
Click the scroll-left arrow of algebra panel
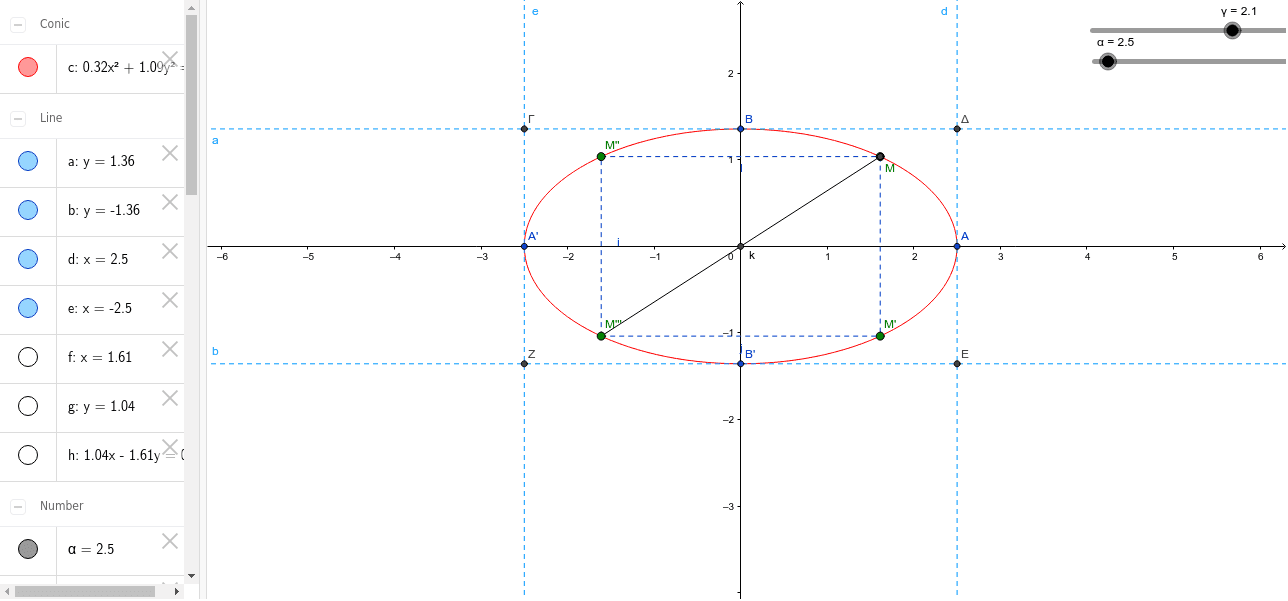coord(7,592)
